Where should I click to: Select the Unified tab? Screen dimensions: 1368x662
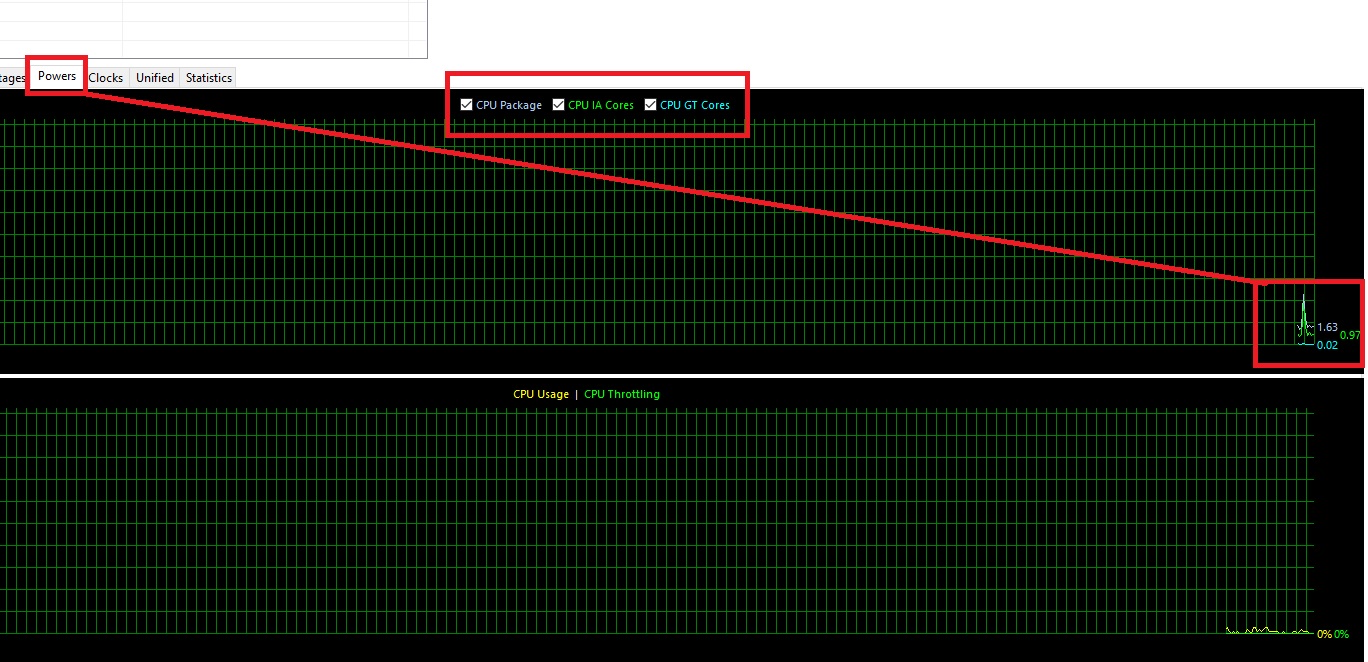[x=155, y=78]
